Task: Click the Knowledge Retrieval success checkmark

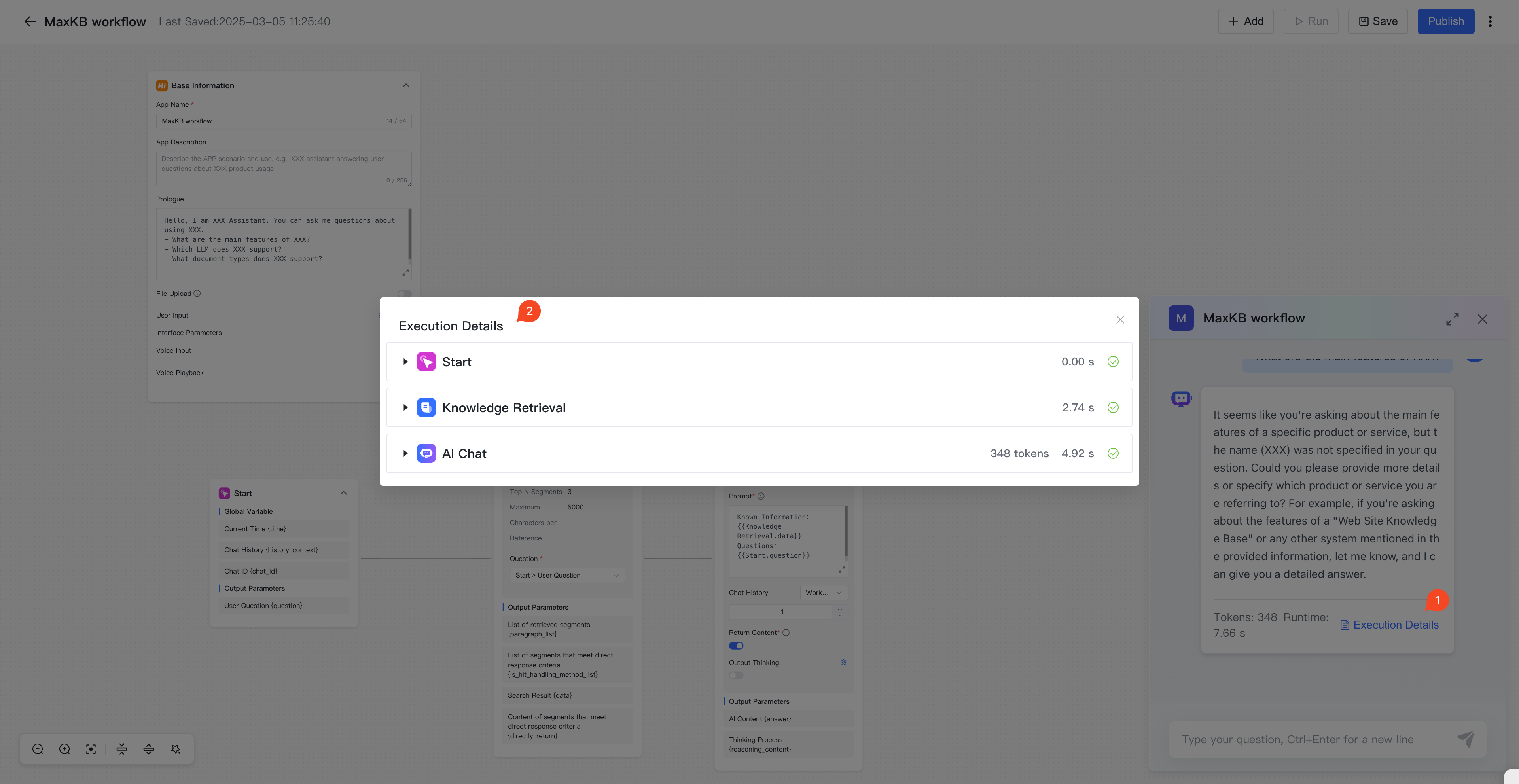Action: pos(1113,407)
